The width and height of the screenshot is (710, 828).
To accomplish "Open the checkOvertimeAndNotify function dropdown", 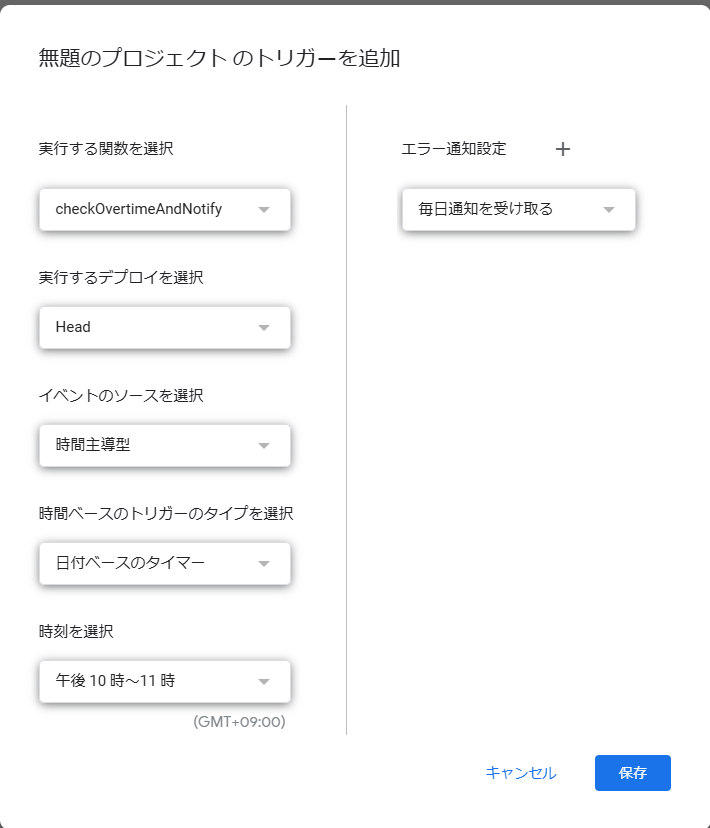I will (165, 210).
